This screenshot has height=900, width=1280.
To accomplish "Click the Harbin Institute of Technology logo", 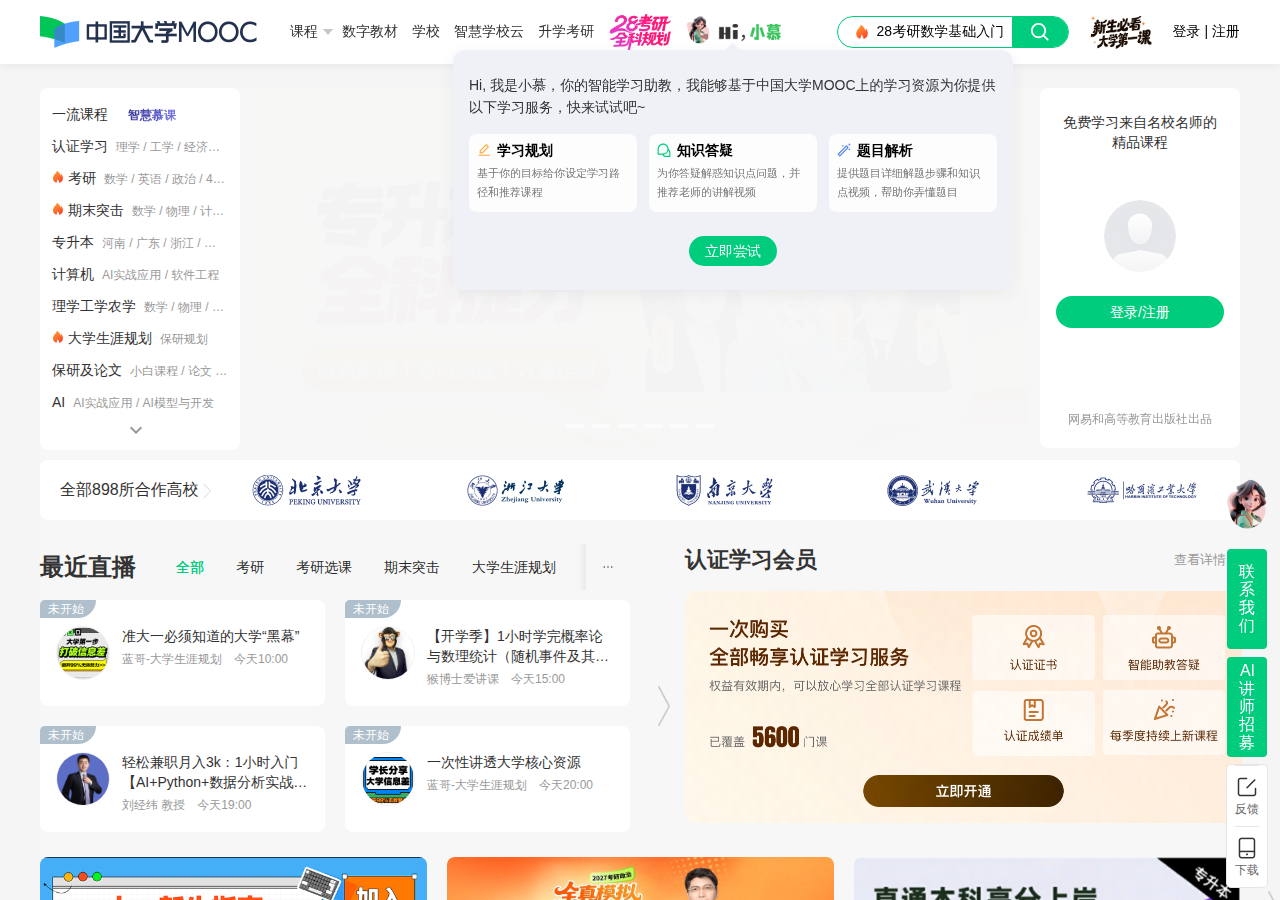I will coord(1142,490).
